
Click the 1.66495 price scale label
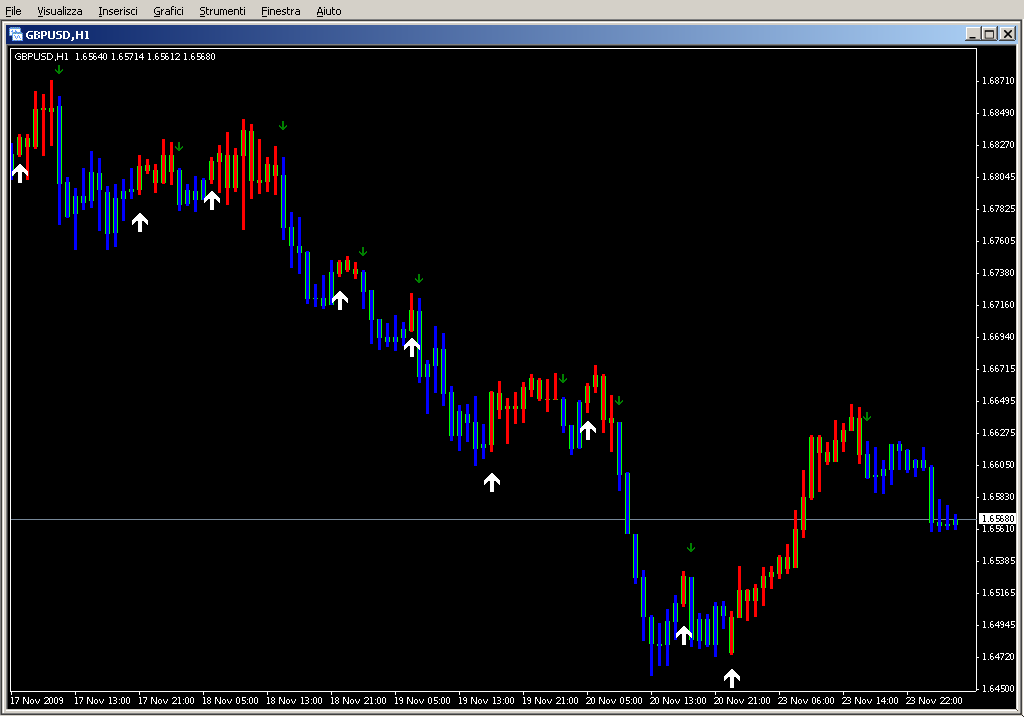point(999,401)
